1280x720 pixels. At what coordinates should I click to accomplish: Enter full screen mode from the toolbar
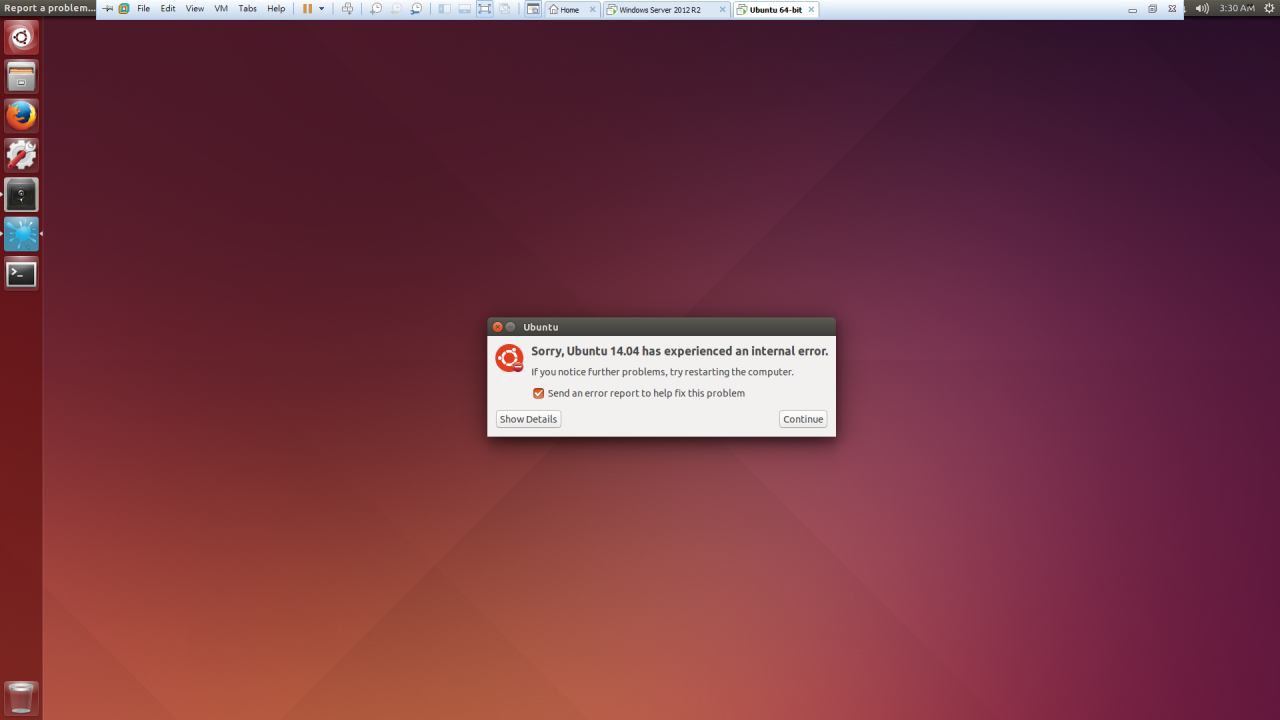[484, 9]
